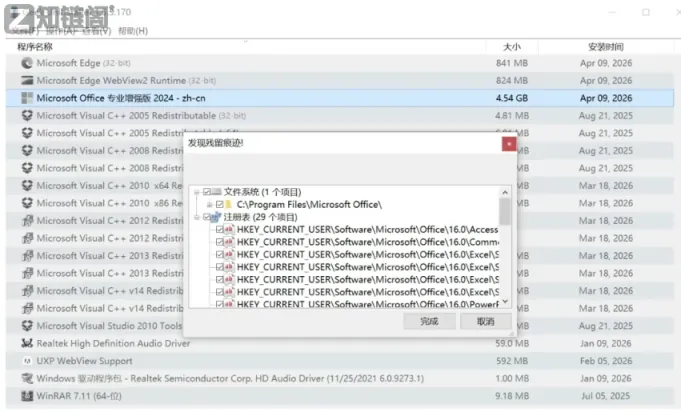The height and width of the screenshot is (412, 681).
Task: Toggle the 文件系统 (1 个项目) checkbox
Action: pyautogui.click(x=207, y=192)
